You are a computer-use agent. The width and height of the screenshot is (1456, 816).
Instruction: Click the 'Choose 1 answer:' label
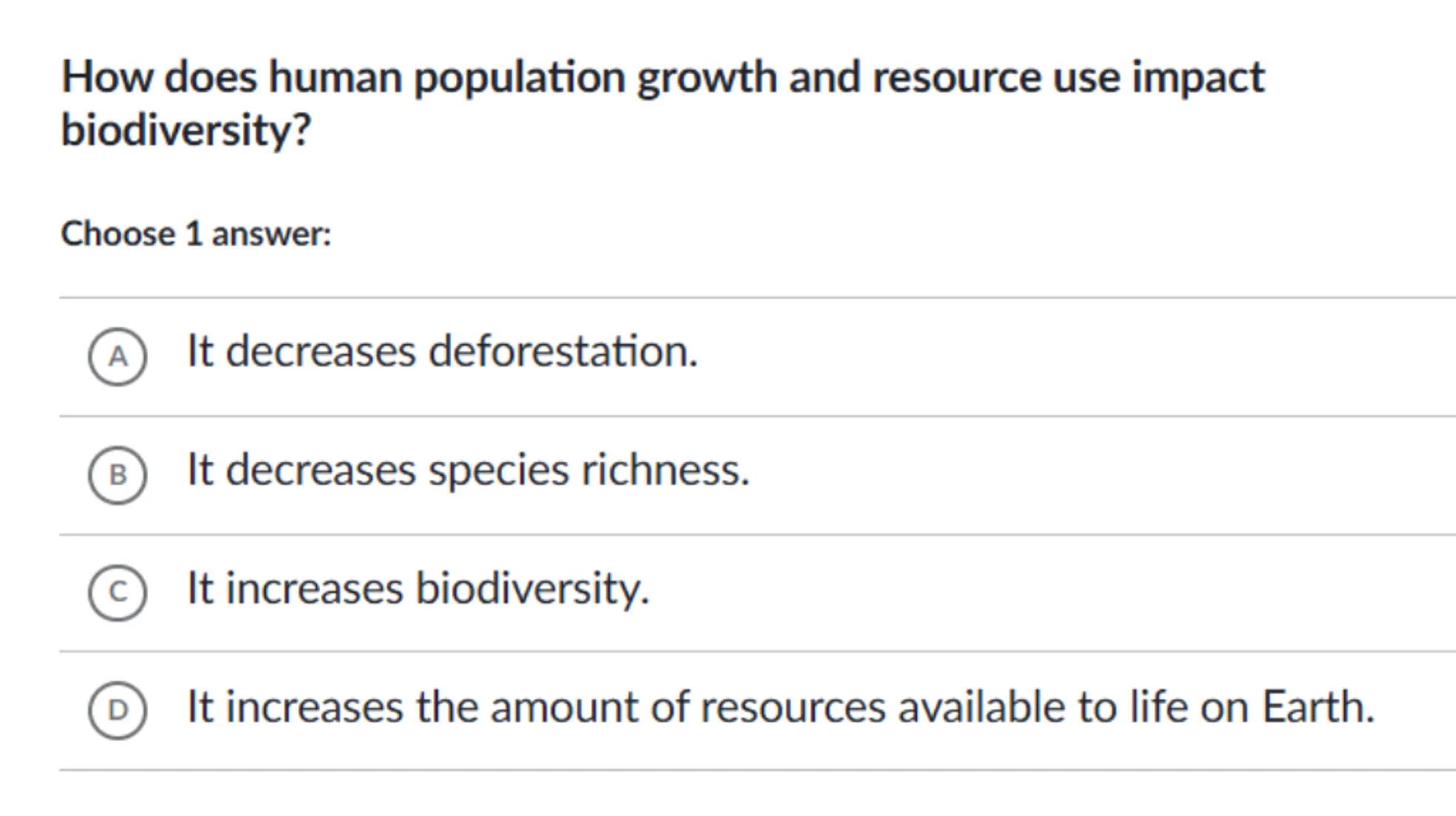196,234
